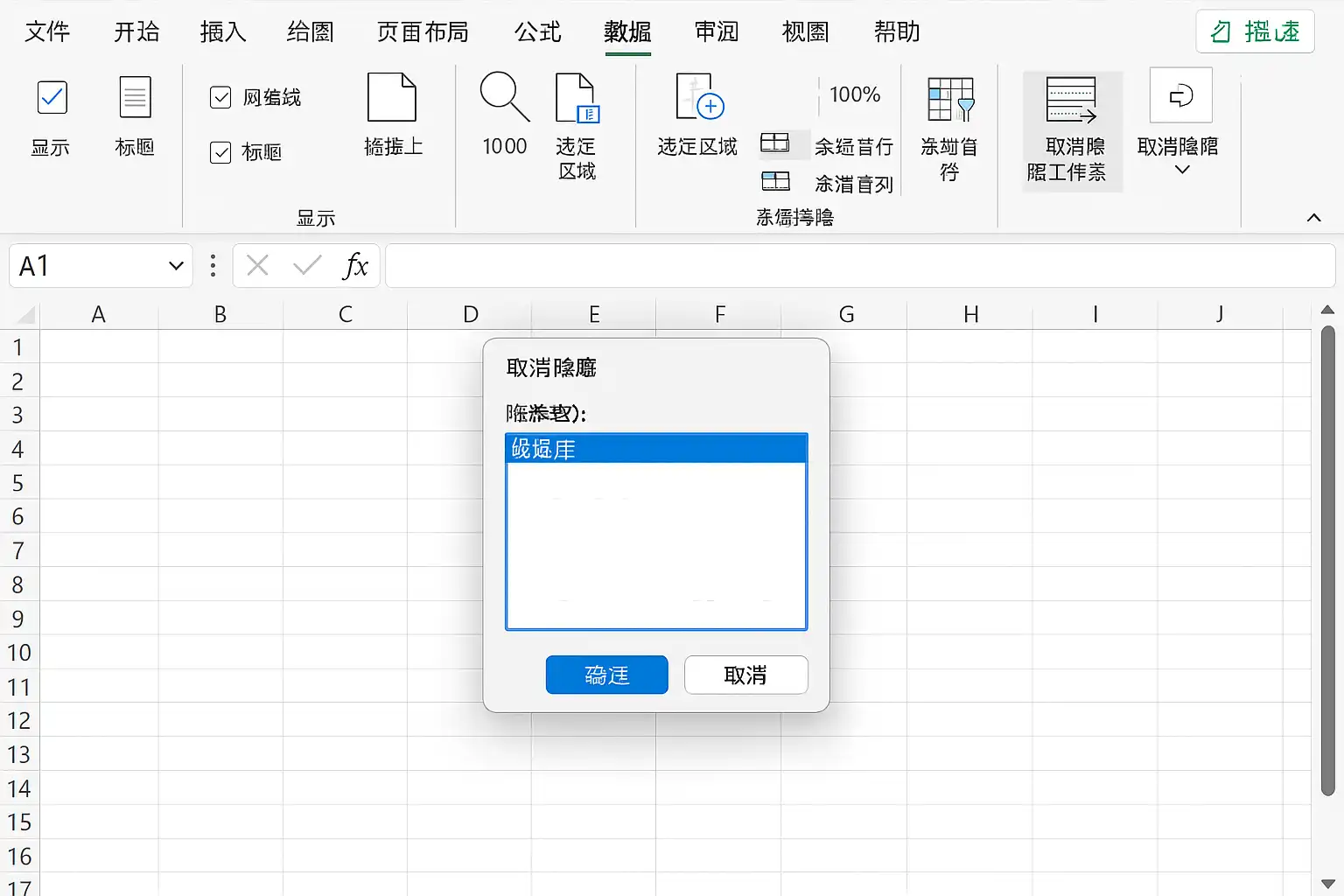Click the fx insert function icon

tap(355, 265)
